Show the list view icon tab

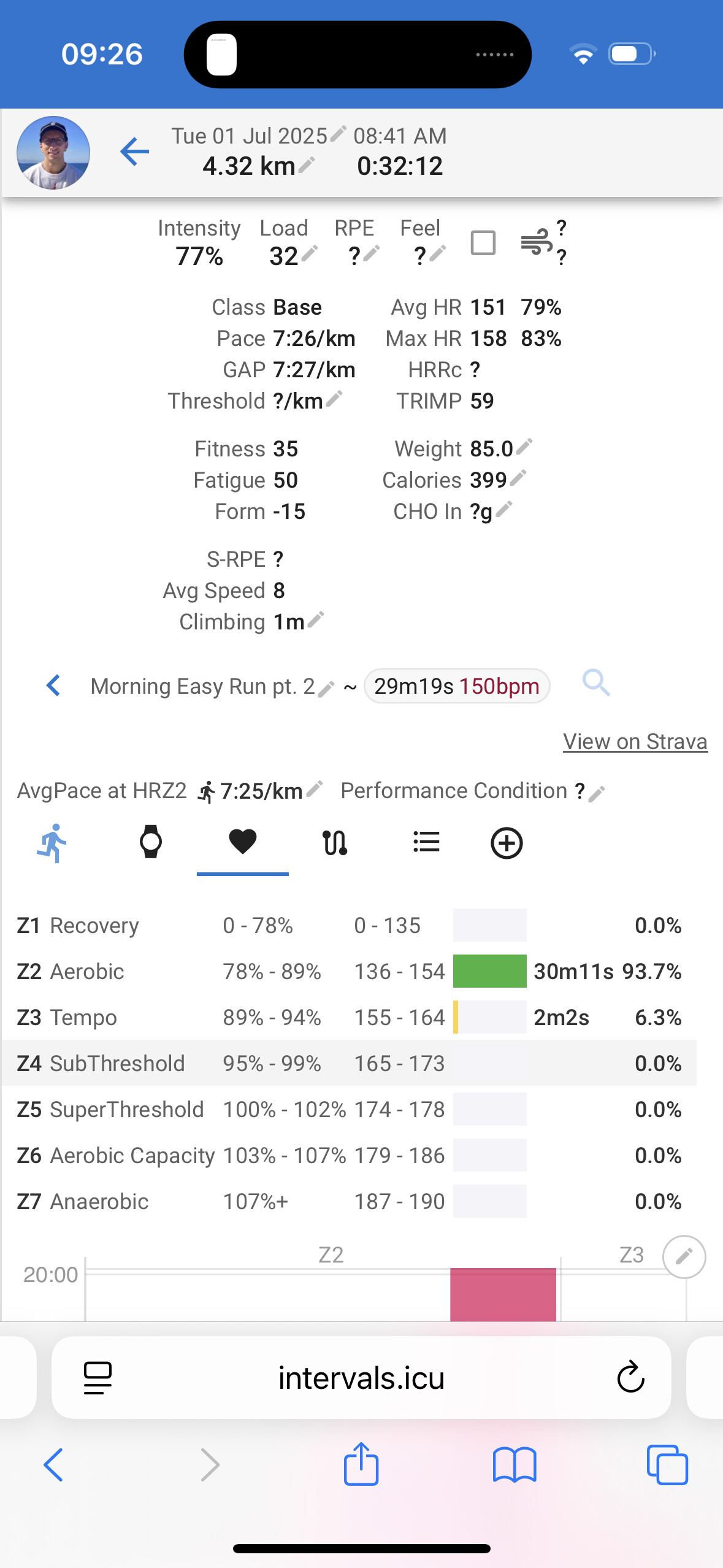pyautogui.click(x=426, y=842)
